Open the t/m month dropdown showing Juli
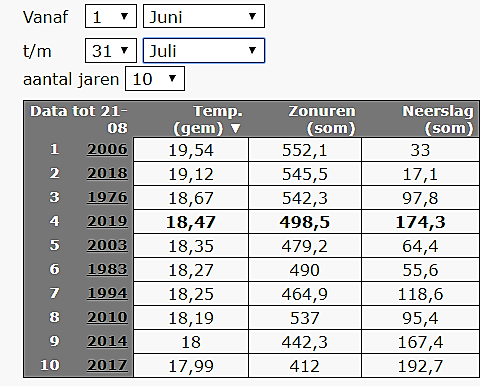The image size is (480, 386). point(204,51)
